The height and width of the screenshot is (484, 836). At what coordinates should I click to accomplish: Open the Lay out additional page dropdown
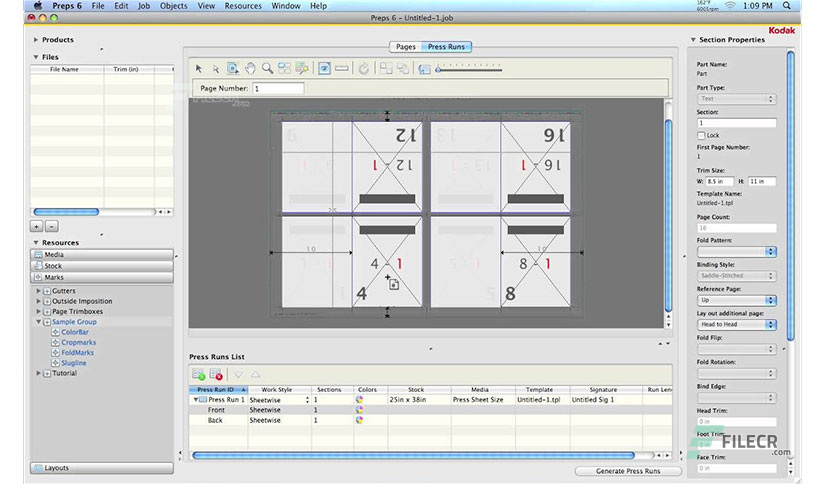(x=736, y=324)
